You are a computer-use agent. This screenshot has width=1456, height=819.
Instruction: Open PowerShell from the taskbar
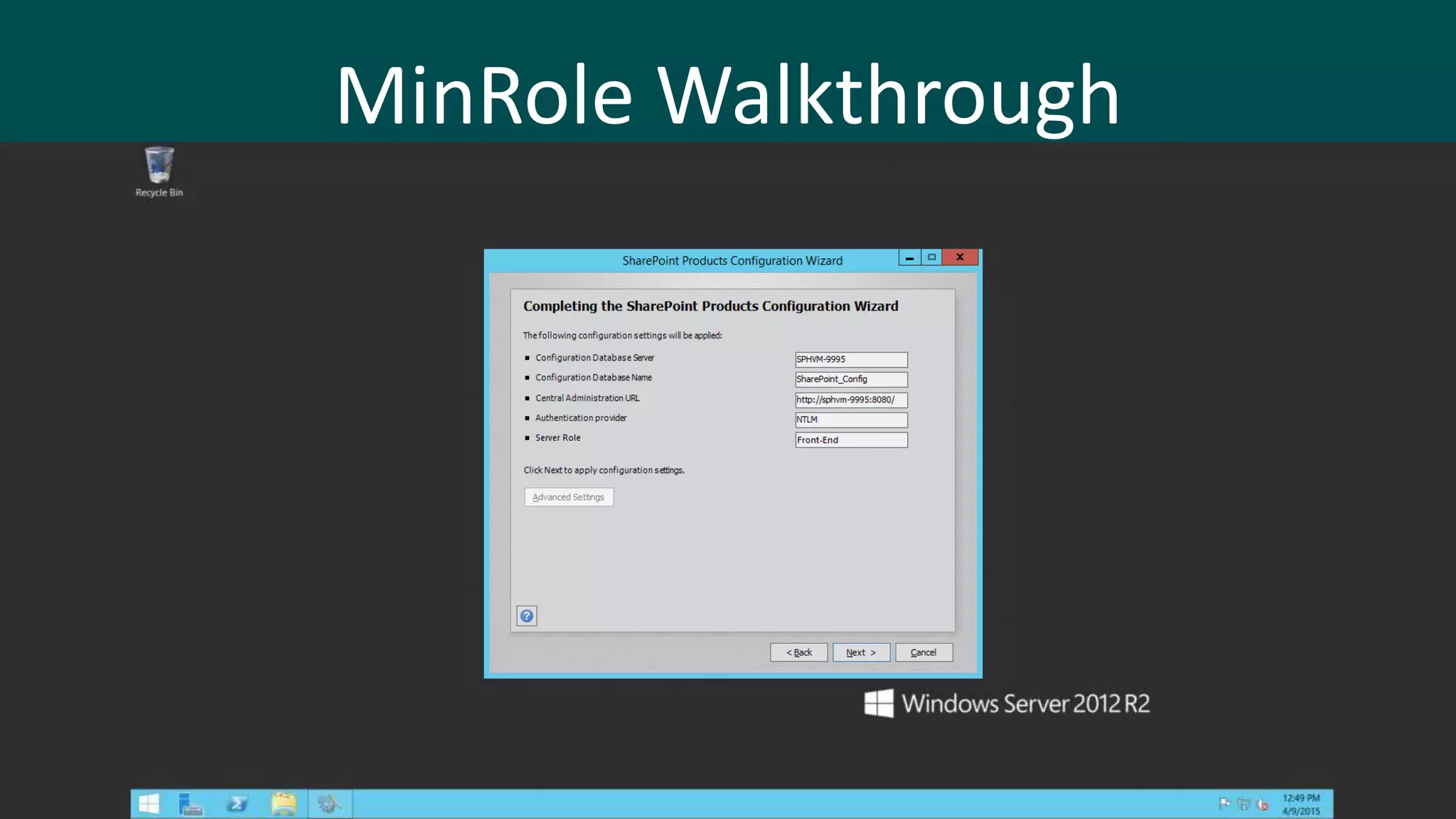click(237, 804)
